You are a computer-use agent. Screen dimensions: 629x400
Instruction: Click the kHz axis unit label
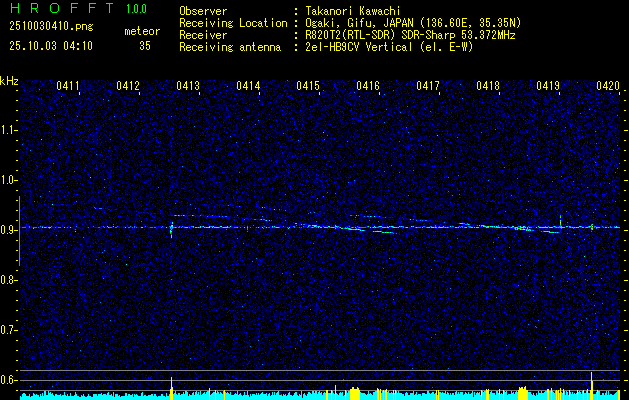tap(9, 81)
